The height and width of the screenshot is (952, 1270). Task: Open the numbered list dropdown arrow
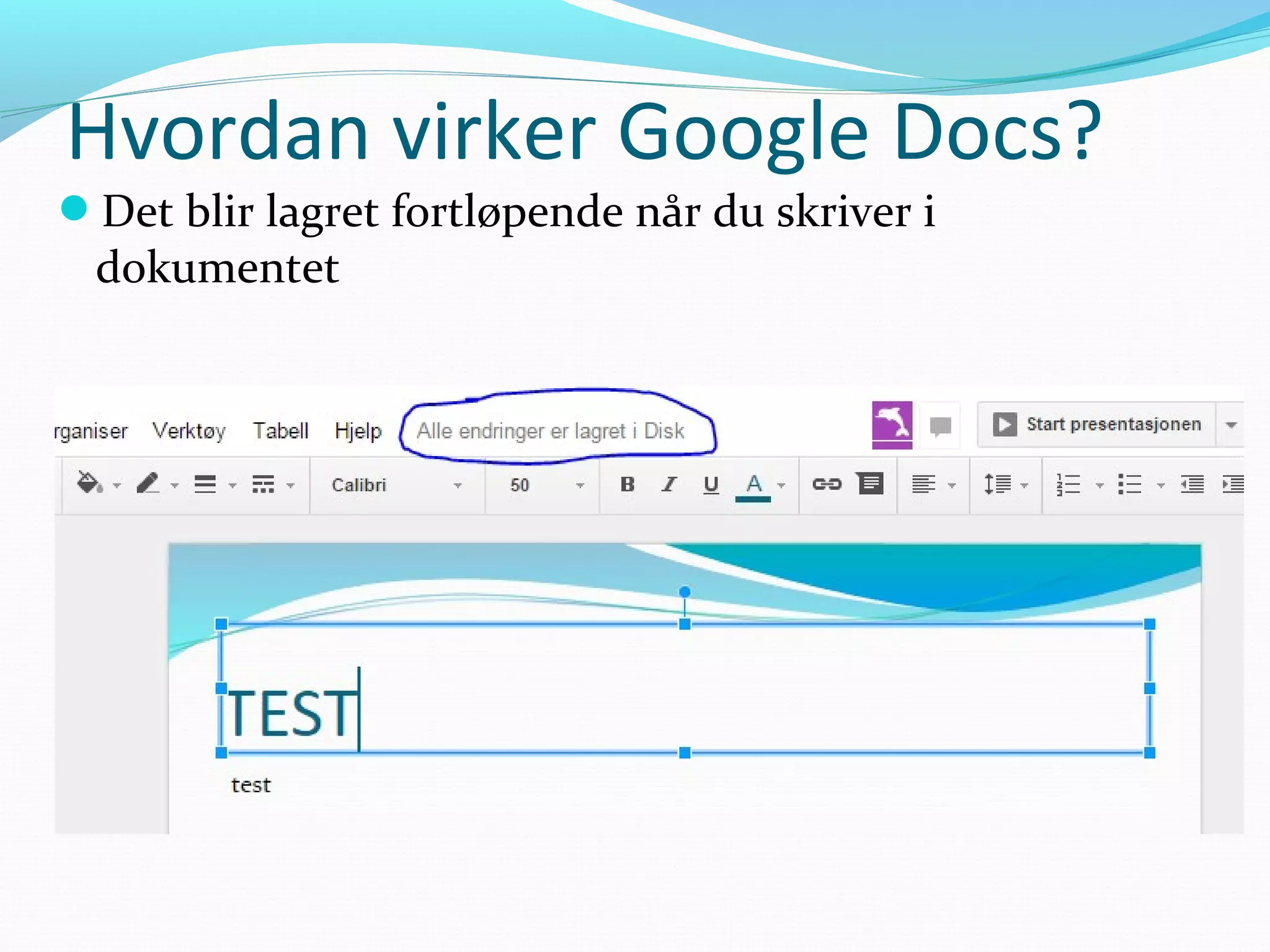pos(1099,486)
